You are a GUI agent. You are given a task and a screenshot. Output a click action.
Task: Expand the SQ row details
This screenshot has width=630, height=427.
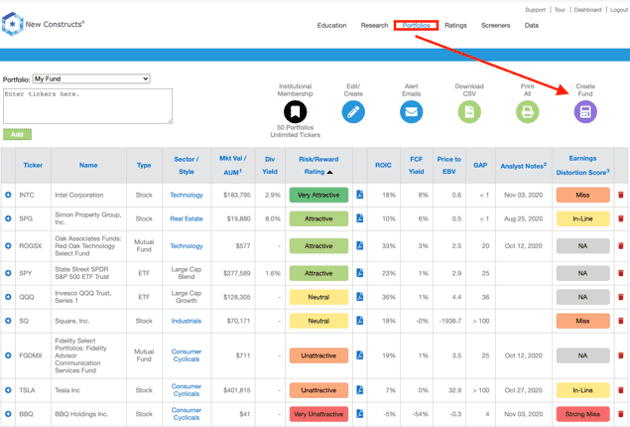(x=8, y=321)
